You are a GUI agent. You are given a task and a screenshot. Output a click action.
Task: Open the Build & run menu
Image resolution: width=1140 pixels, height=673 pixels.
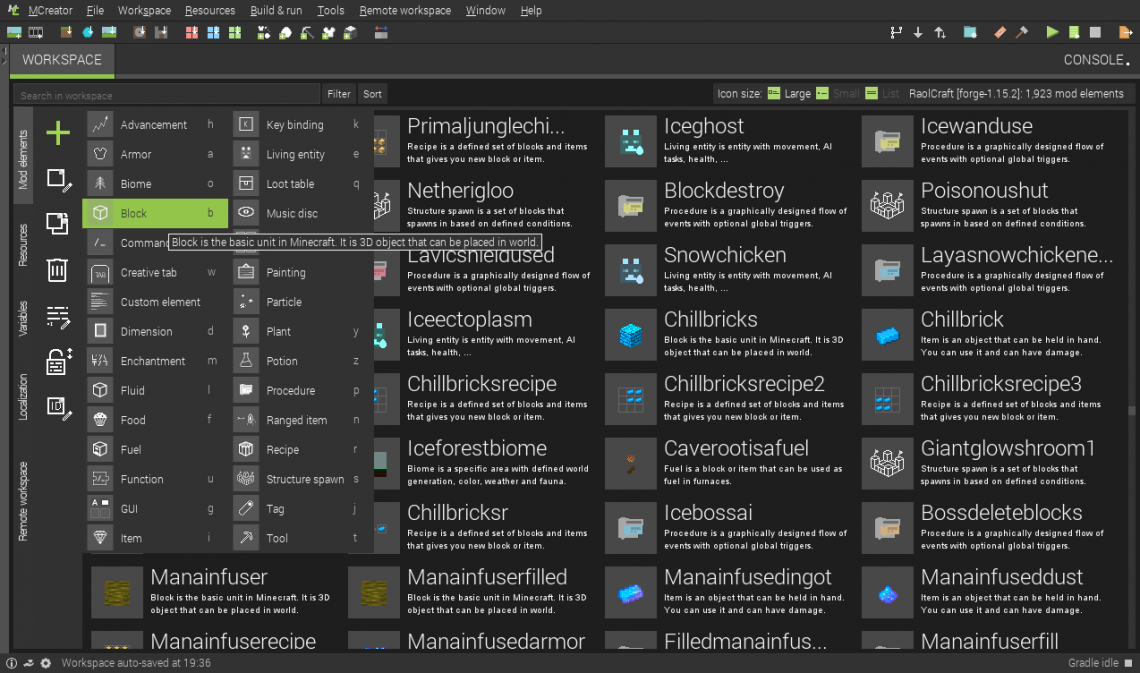[276, 10]
